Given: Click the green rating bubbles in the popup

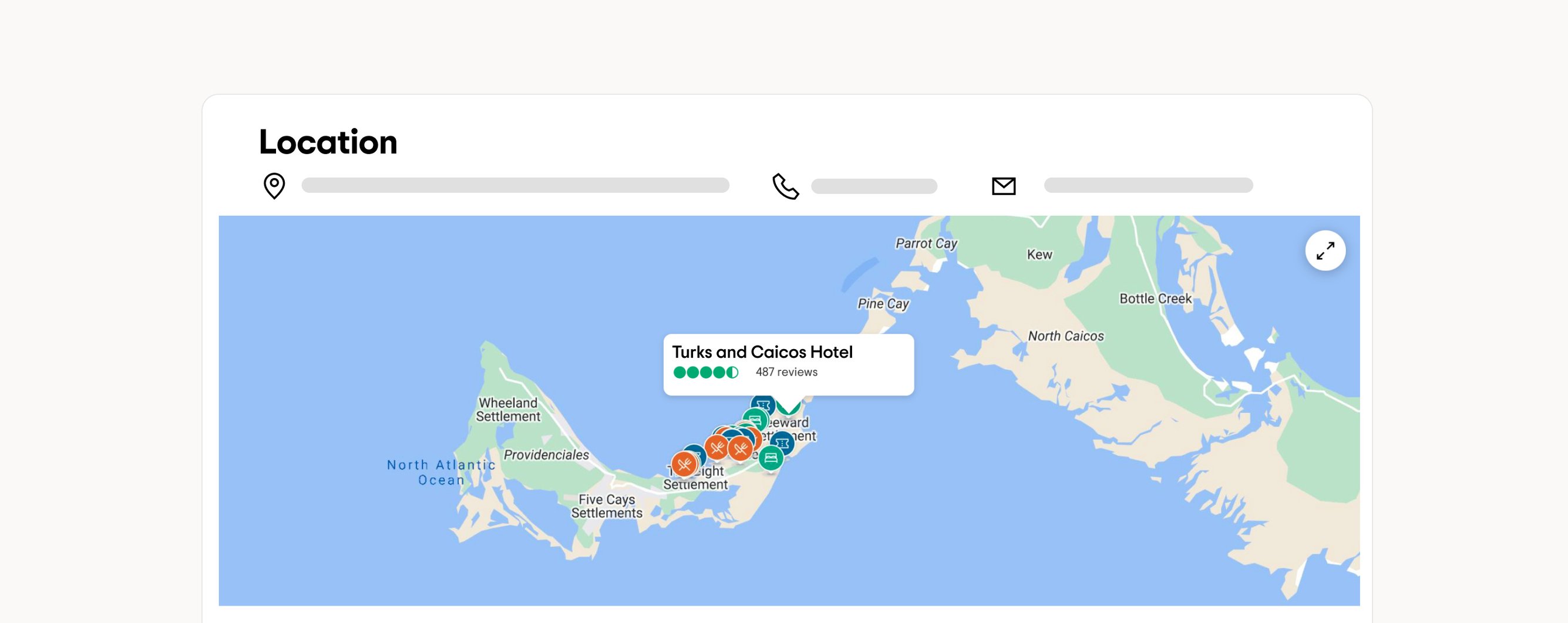Looking at the screenshot, I should pos(706,371).
